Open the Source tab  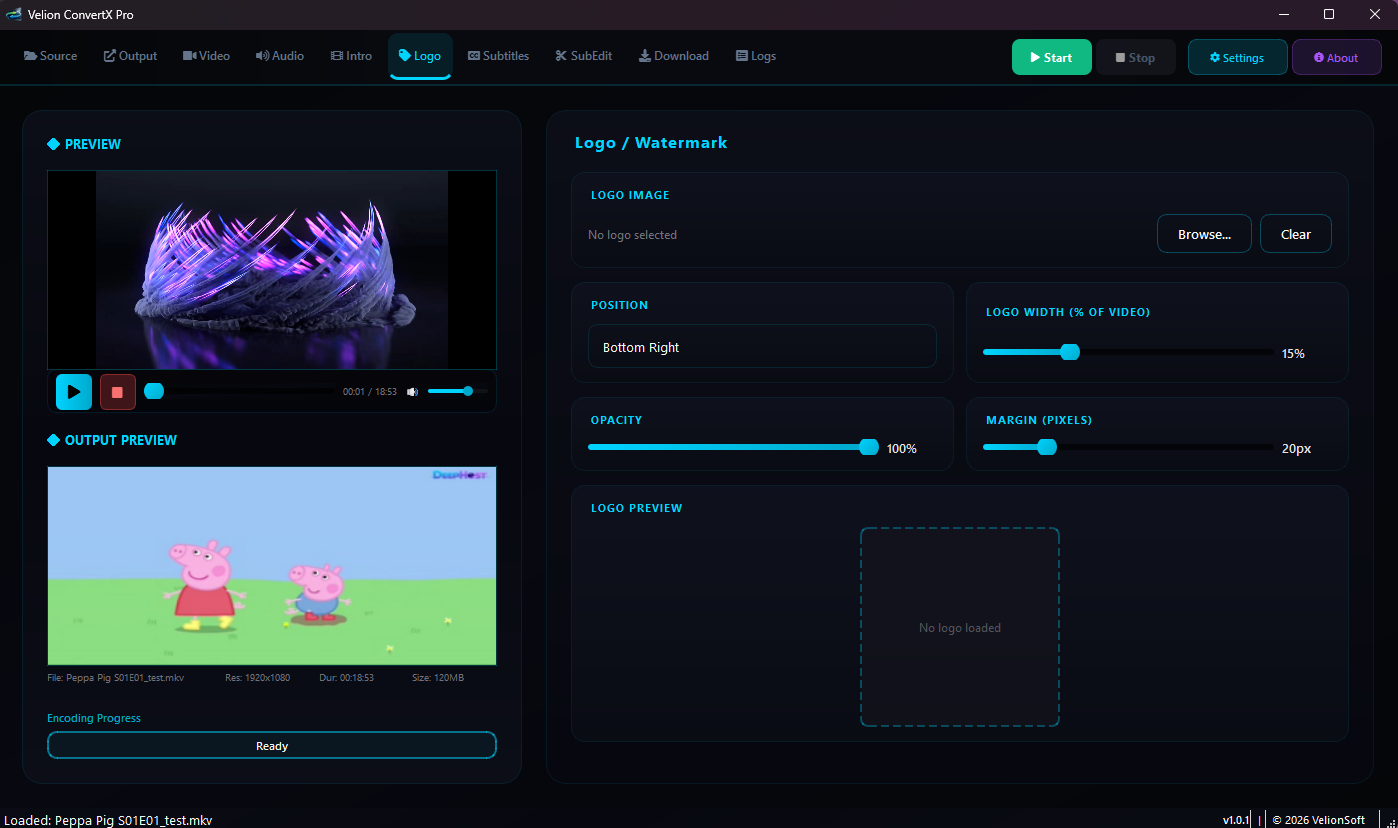(x=50, y=56)
